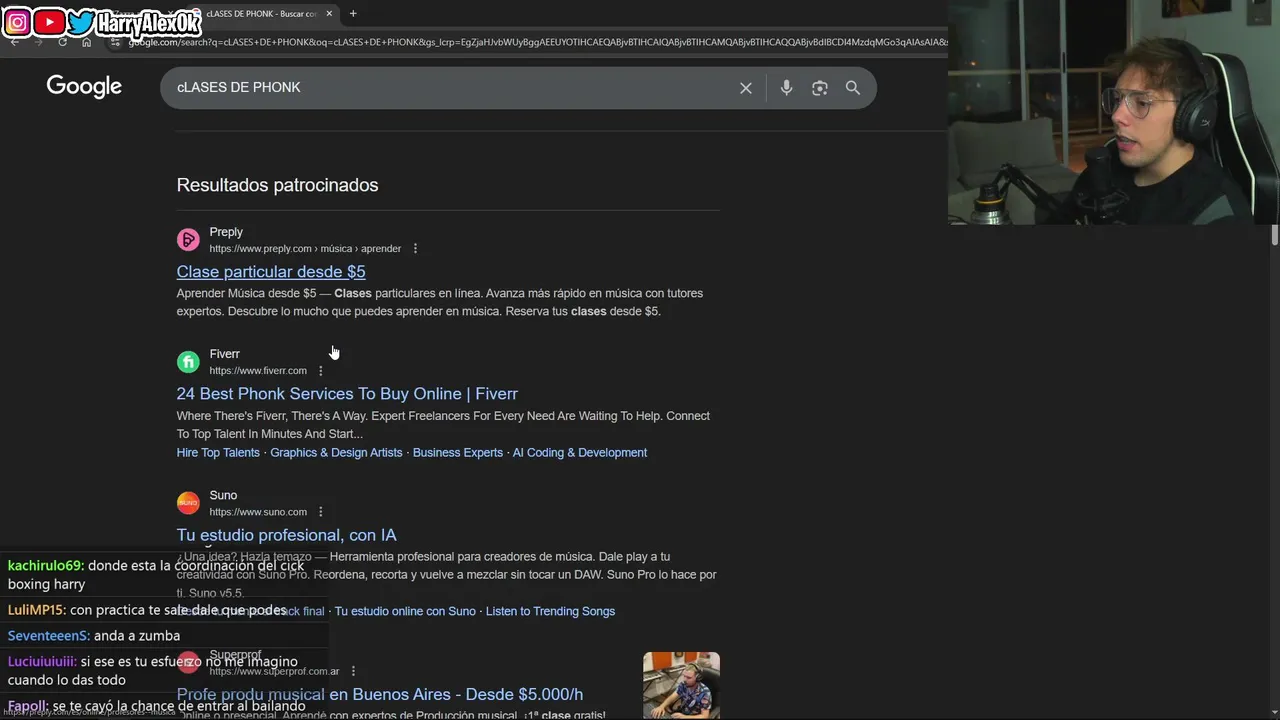Click the Google search input field
Viewport: 1280px width, 720px height.
point(450,88)
